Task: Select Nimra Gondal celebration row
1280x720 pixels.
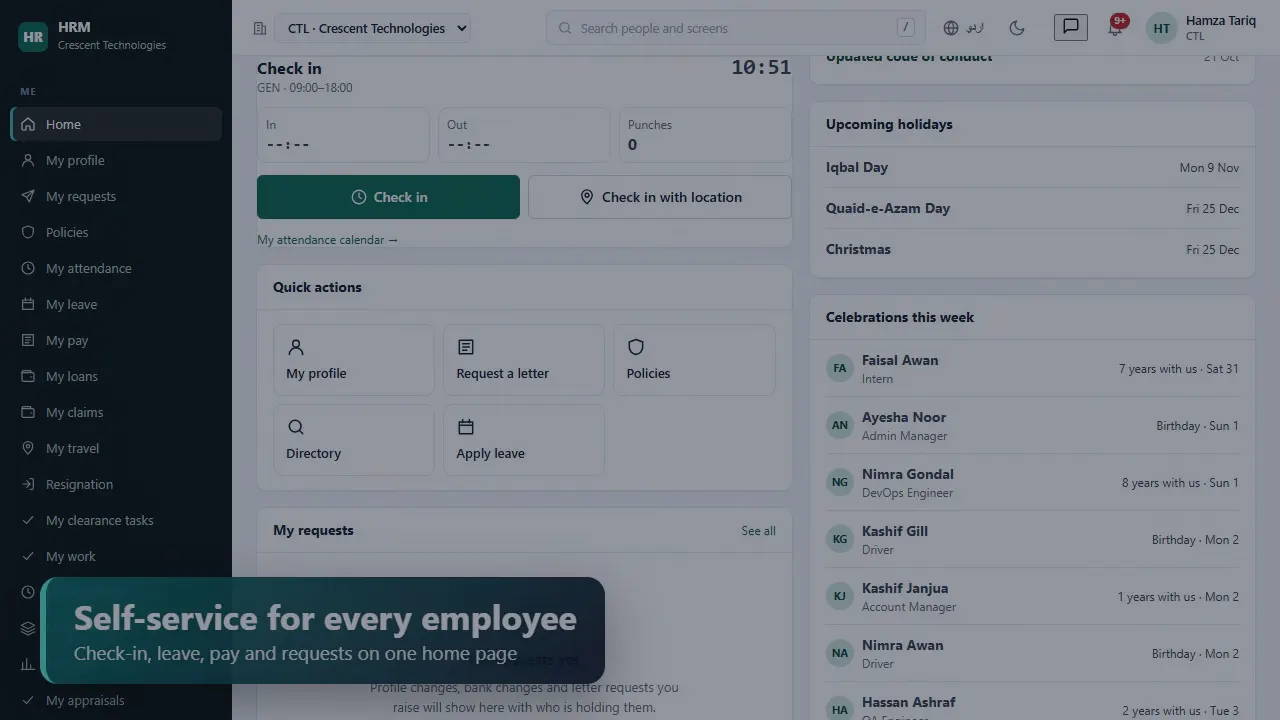Action: 1032,482
